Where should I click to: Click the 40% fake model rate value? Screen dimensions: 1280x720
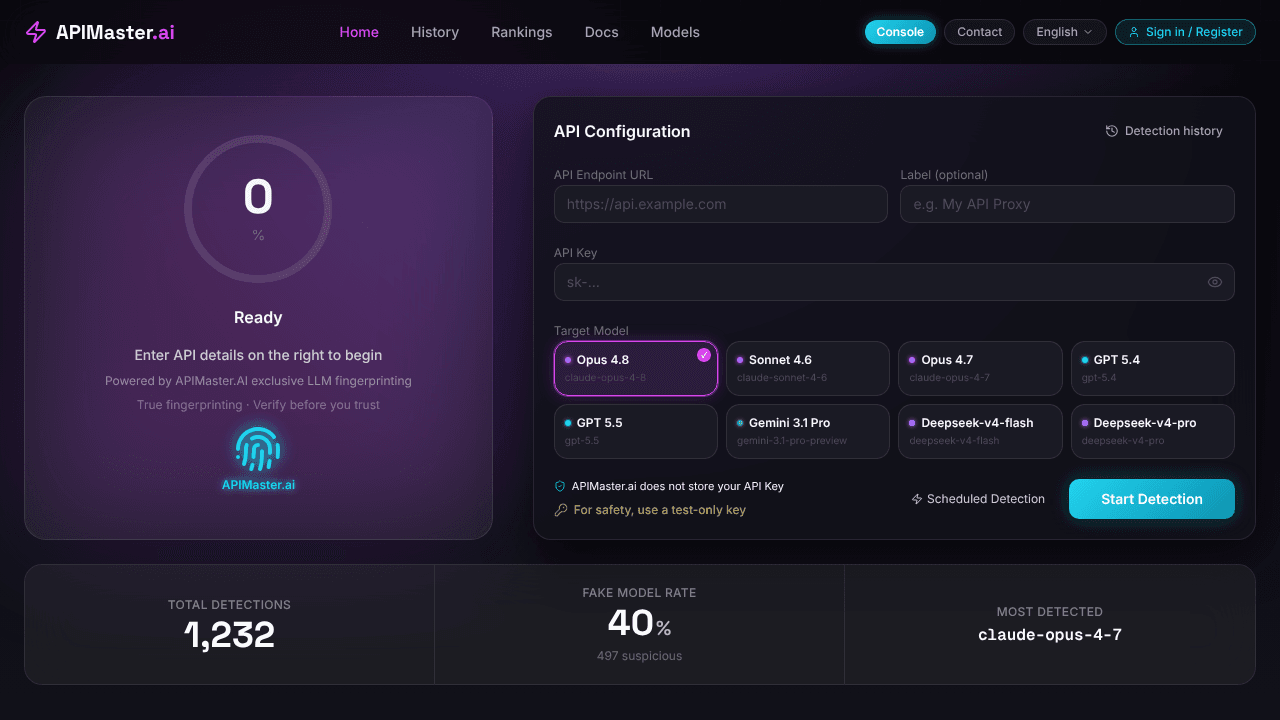[x=640, y=623]
